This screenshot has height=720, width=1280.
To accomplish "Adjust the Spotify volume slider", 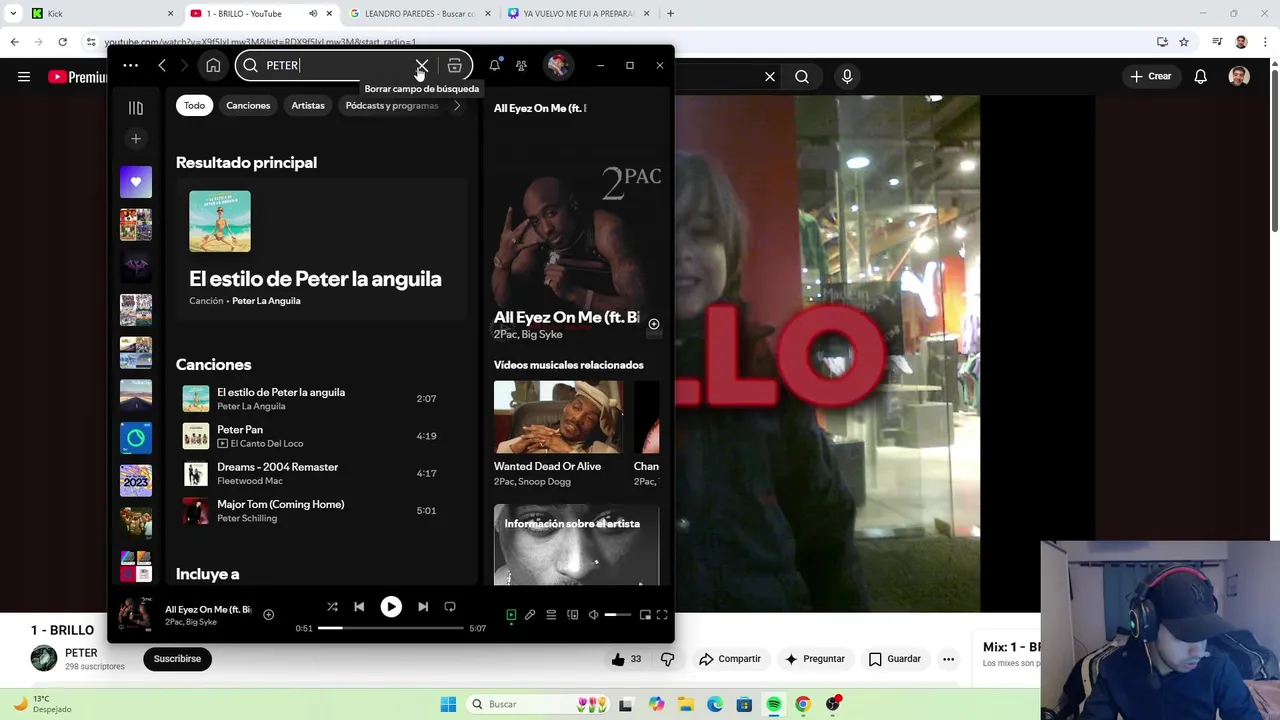I will click(618, 615).
